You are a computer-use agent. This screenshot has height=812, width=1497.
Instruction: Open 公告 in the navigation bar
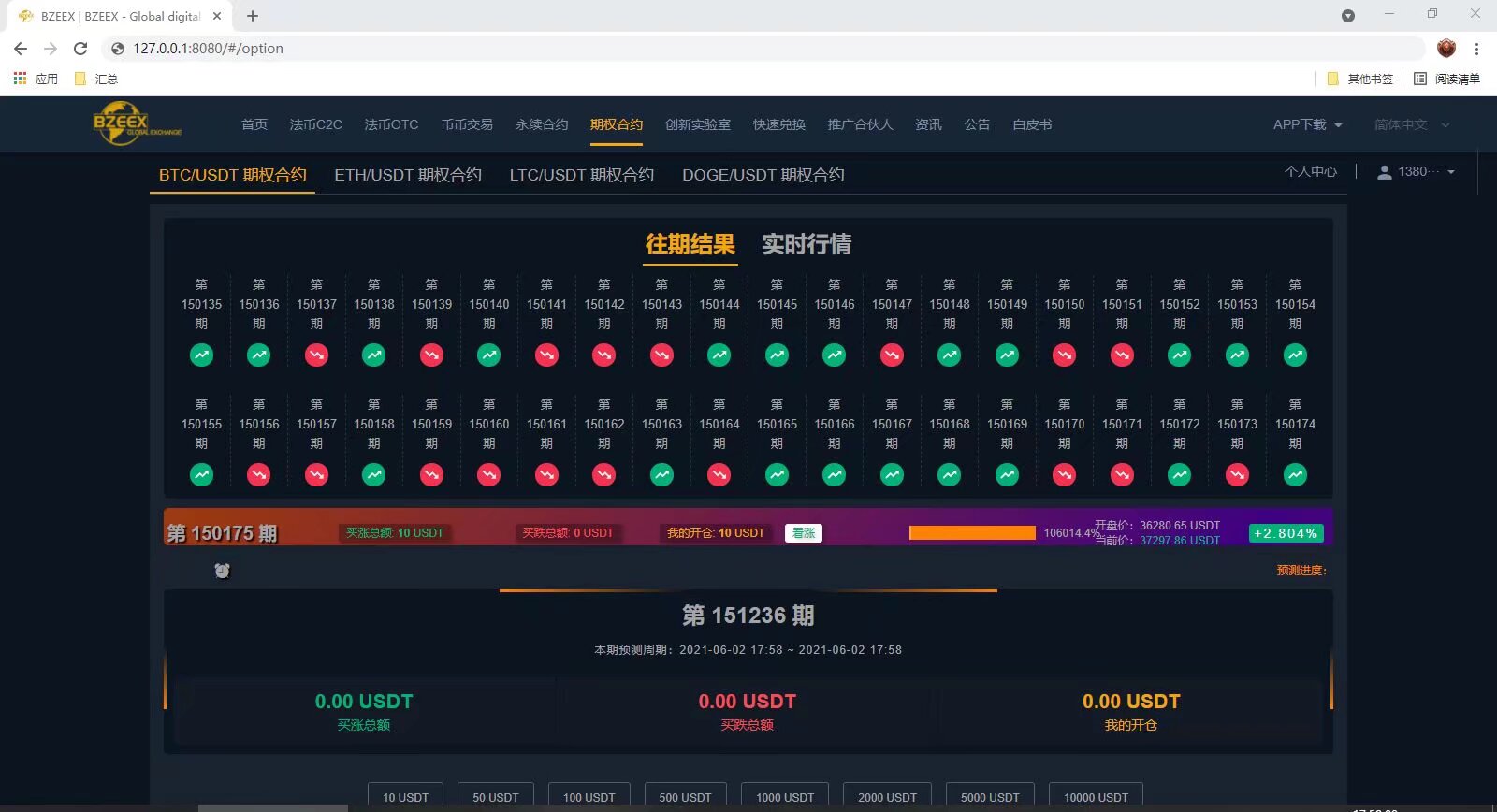pos(977,124)
